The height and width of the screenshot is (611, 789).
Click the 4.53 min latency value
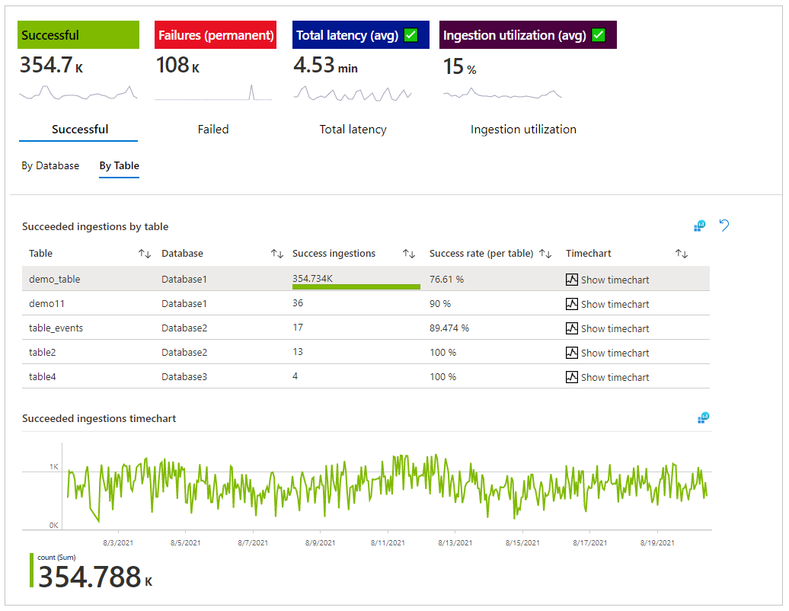click(326, 65)
